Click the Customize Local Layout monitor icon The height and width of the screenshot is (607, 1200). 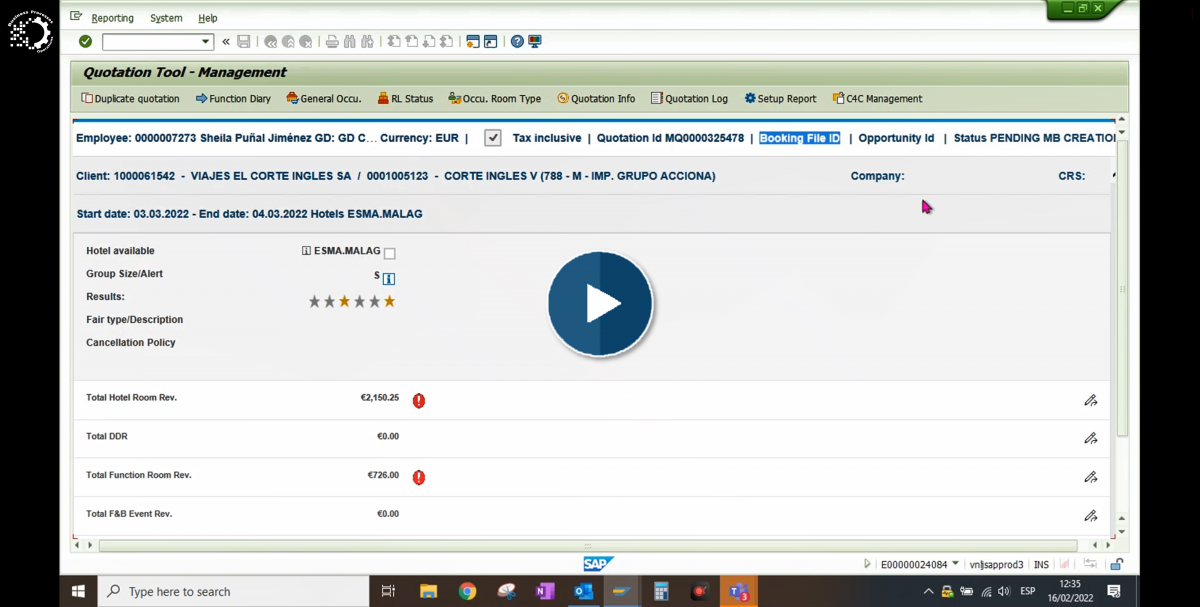click(x=535, y=42)
